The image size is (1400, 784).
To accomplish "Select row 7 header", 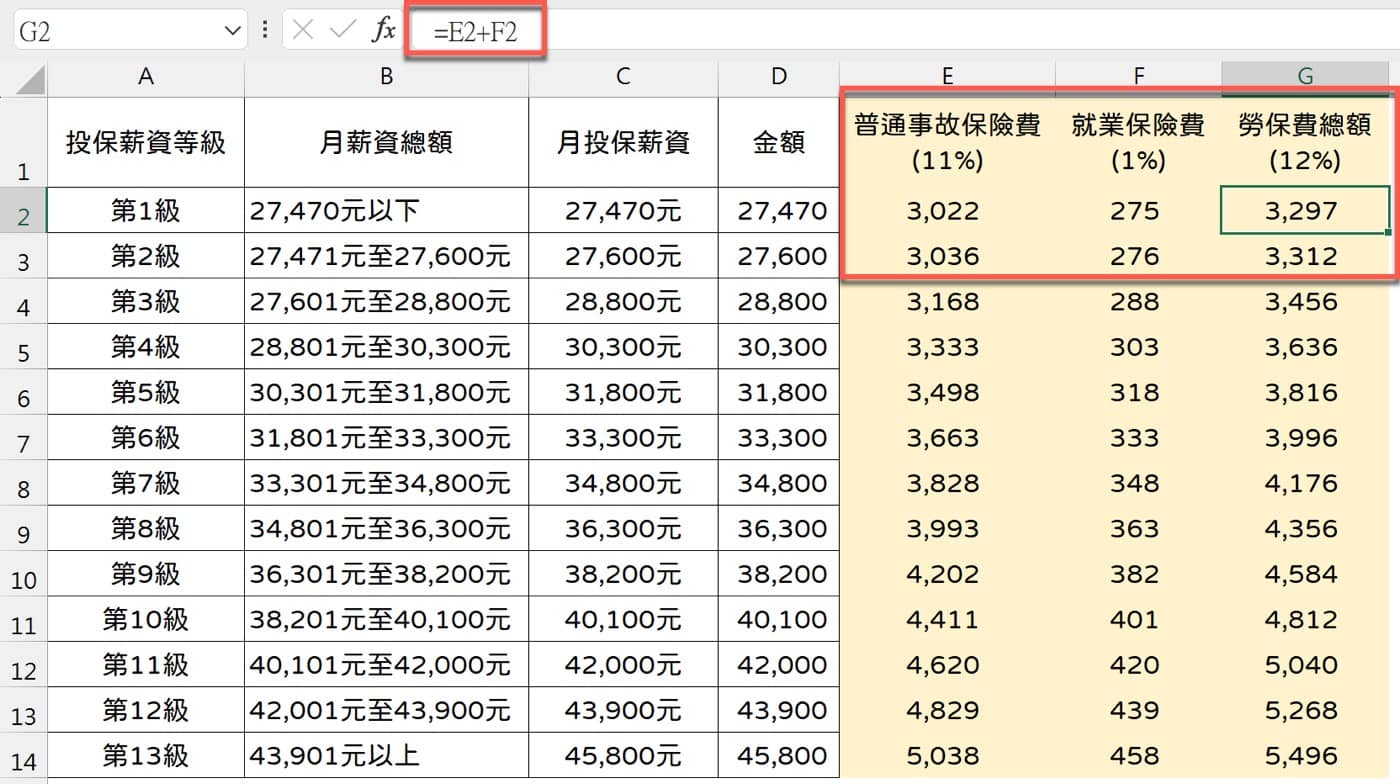I will click(23, 437).
